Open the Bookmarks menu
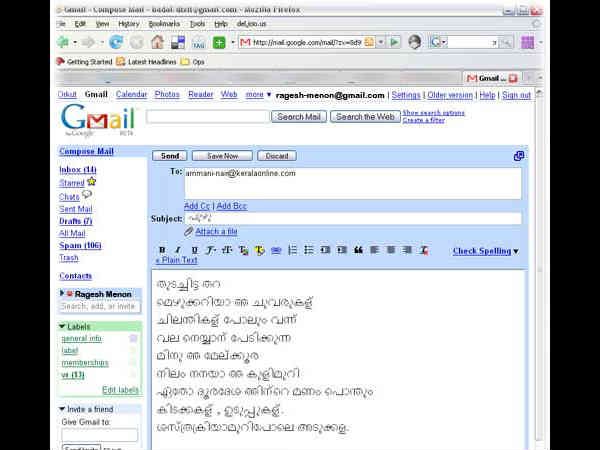Viewport: 600px width, 450px height. pos(164,24)
